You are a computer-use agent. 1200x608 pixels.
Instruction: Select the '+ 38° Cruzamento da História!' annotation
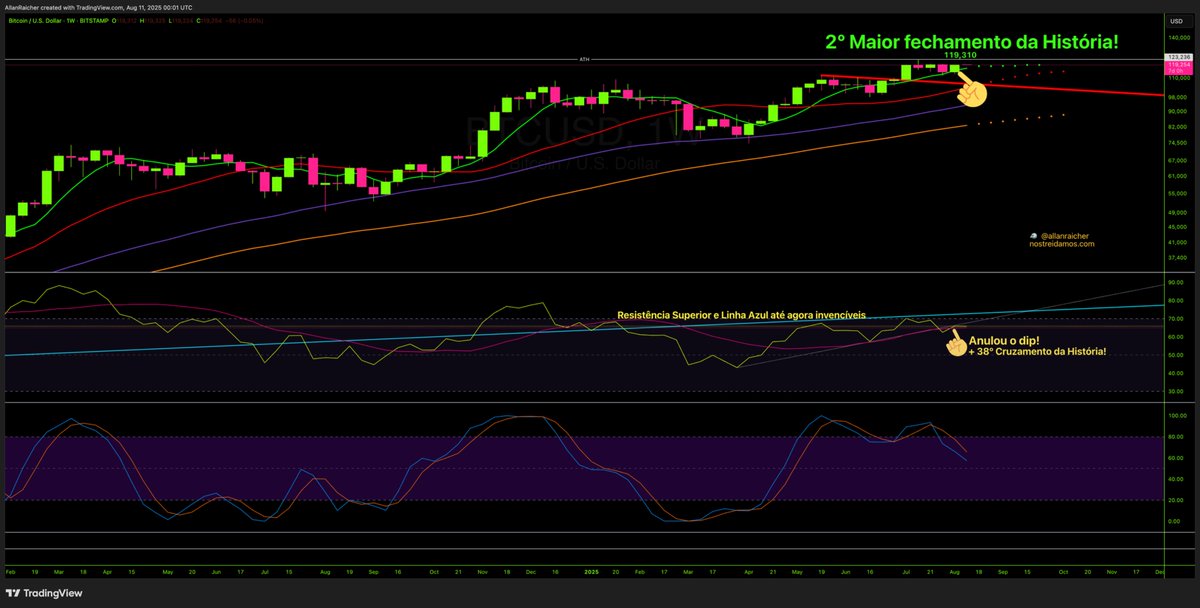tap(1036, 353)
